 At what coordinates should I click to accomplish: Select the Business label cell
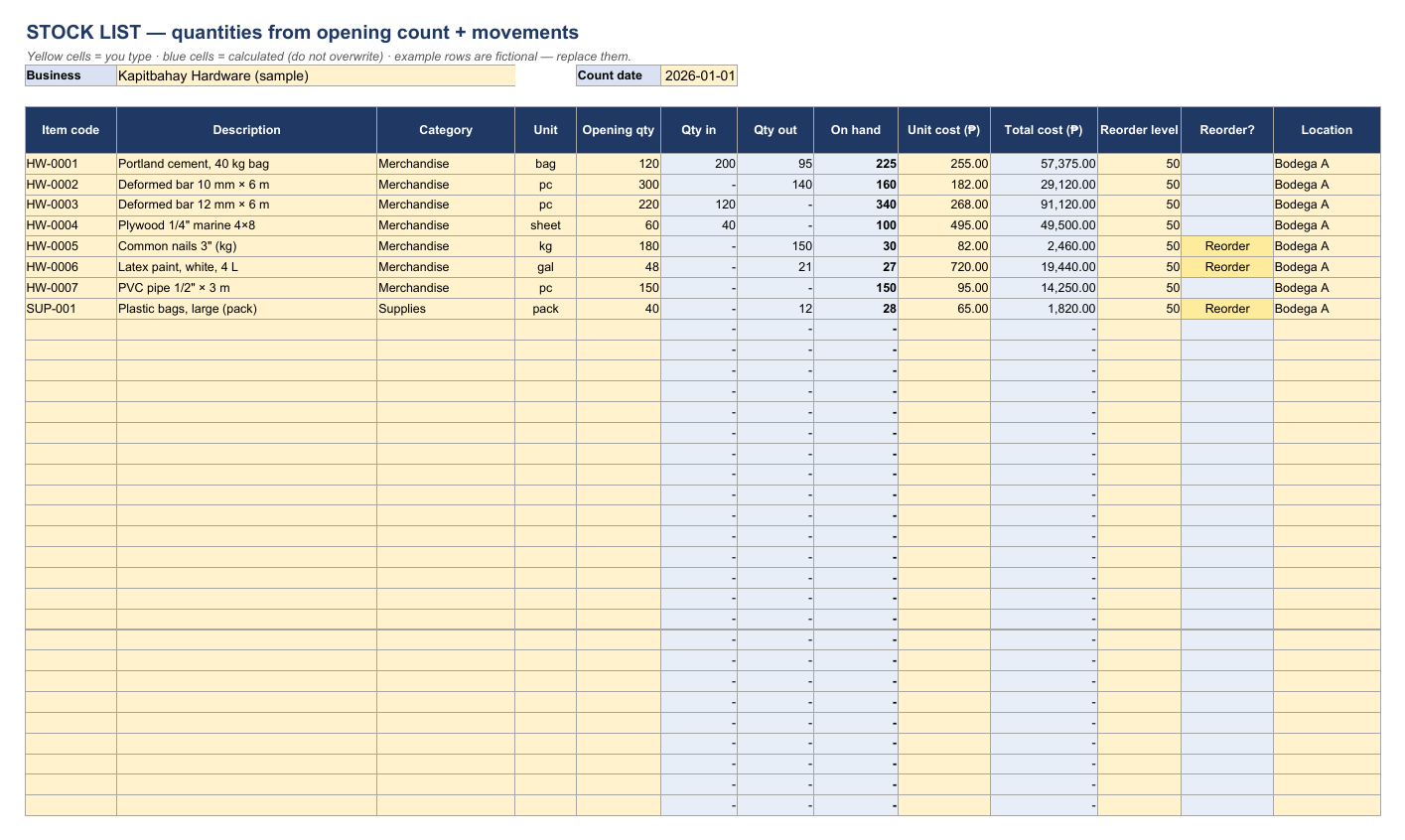click(70, 75)
